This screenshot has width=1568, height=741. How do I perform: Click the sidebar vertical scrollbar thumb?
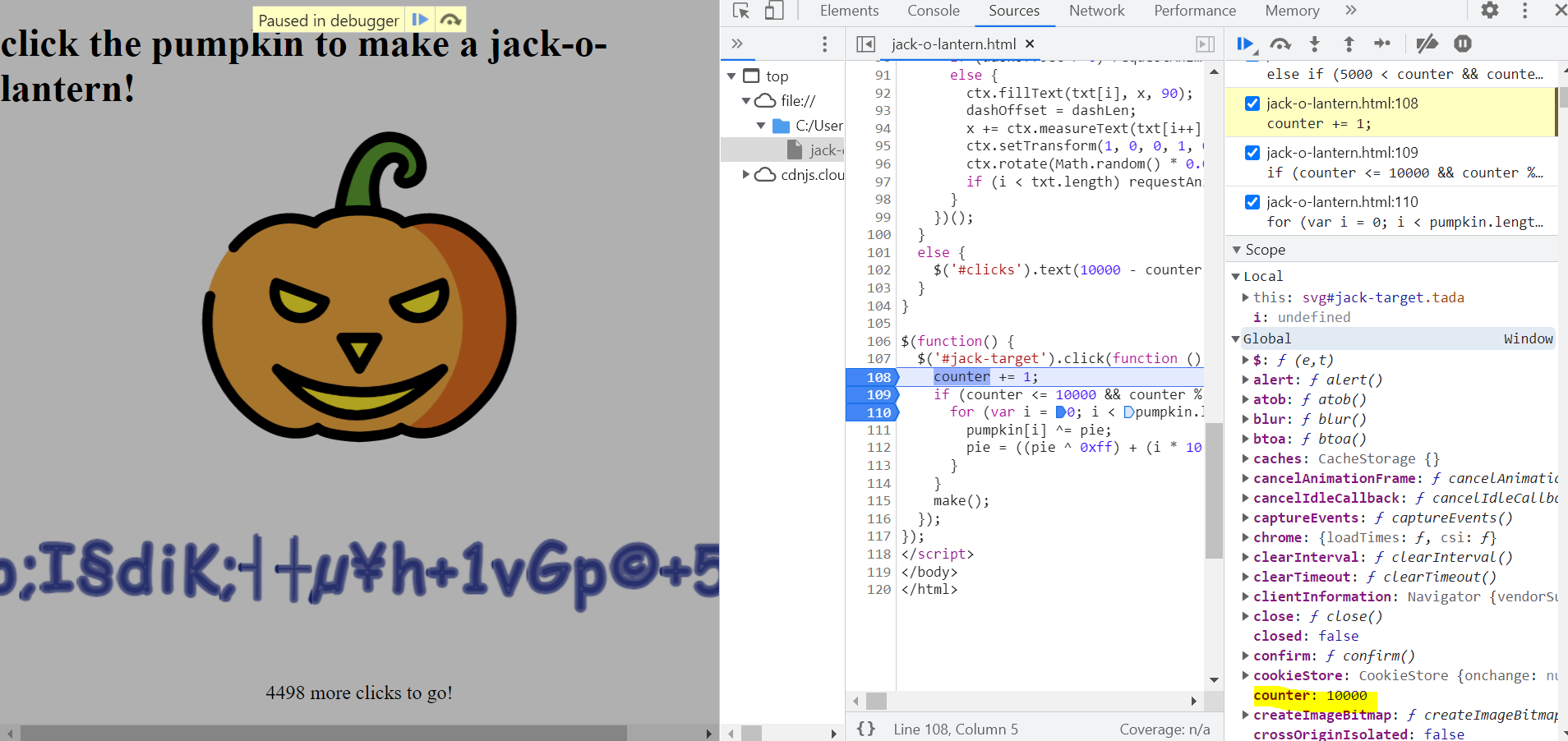pyautogui.click(x=1563, y=98)
